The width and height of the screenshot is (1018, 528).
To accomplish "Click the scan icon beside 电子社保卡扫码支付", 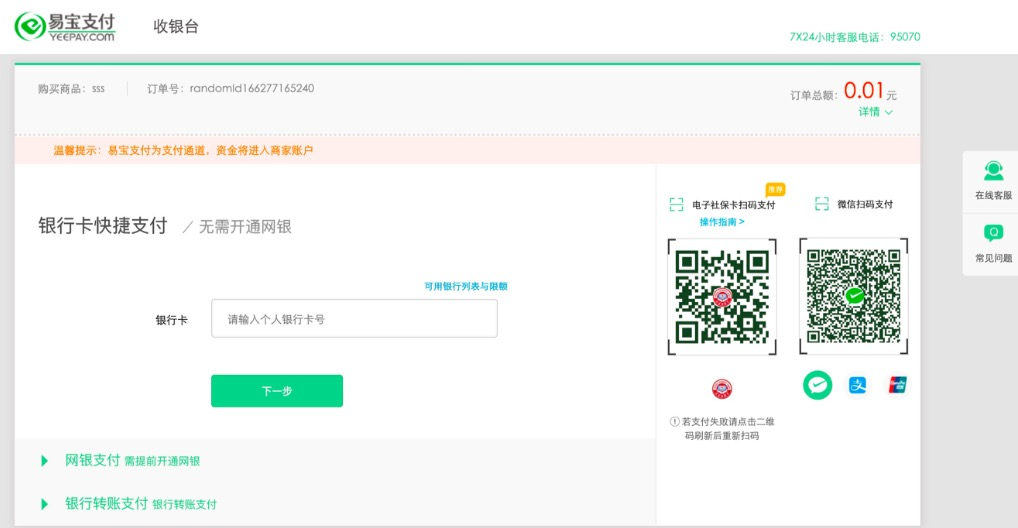I will click(x=677, y=205).
